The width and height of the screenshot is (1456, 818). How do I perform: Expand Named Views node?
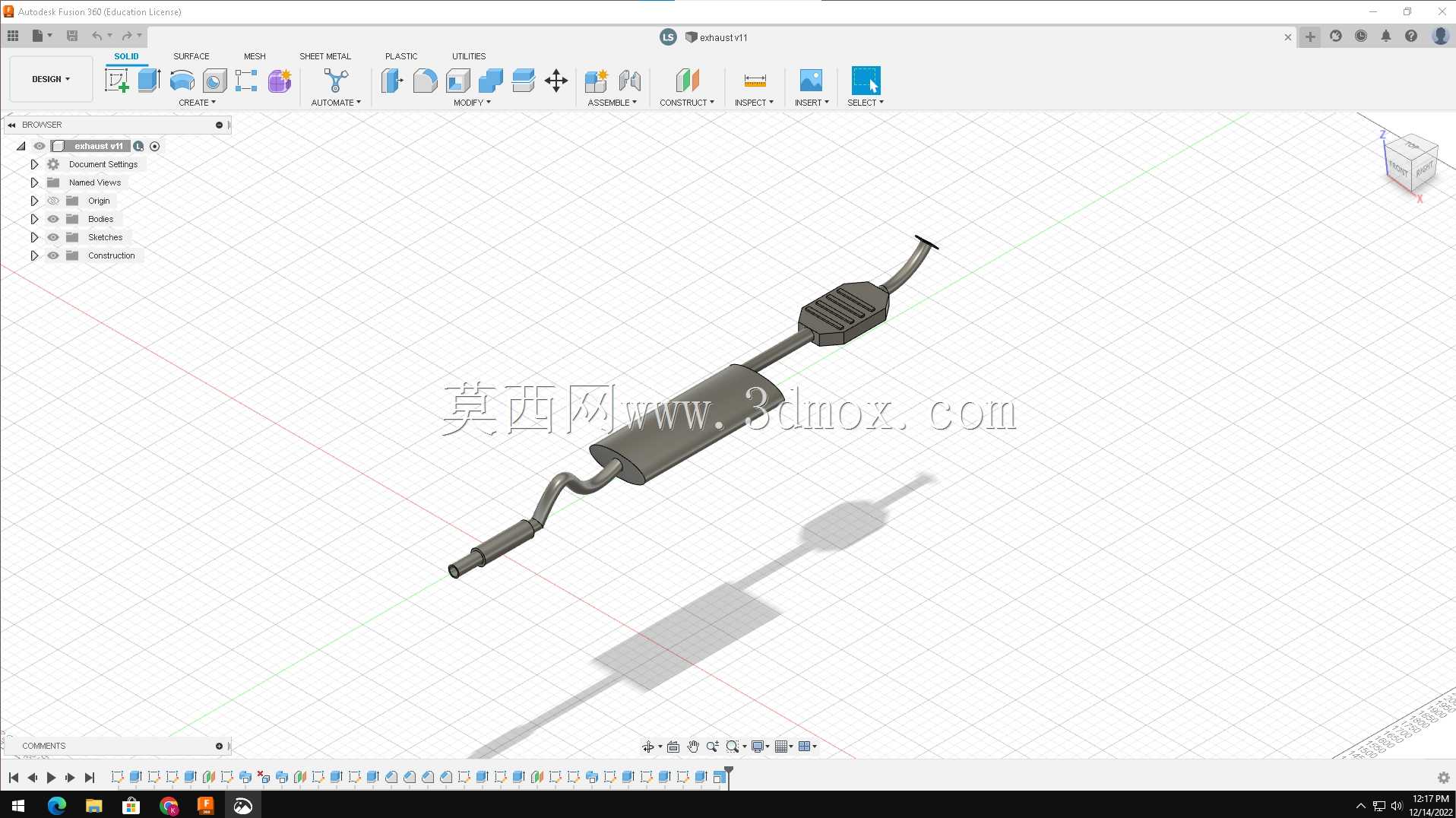(x=34, y=182)
